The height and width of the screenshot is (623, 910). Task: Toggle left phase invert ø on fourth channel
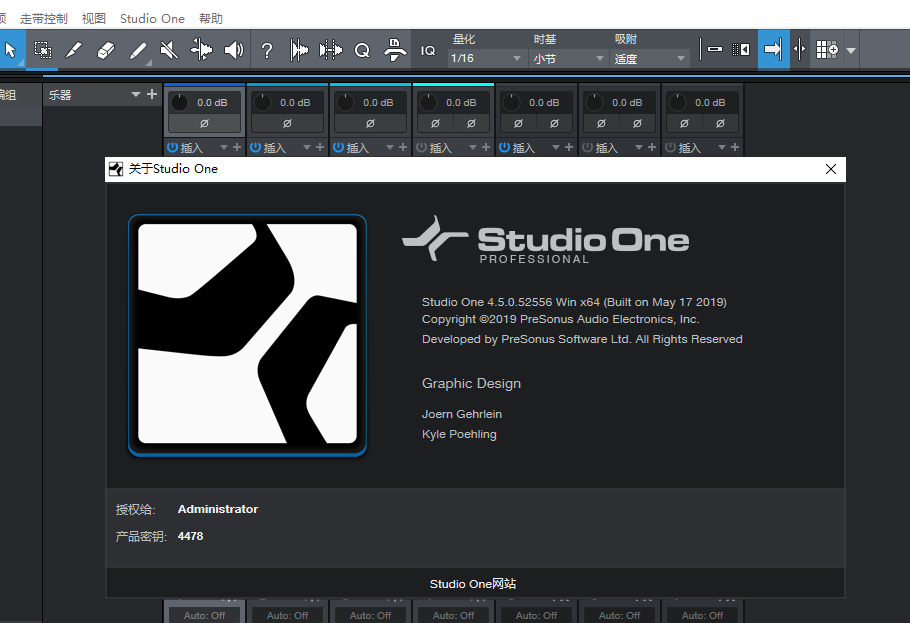click(435, 123)
